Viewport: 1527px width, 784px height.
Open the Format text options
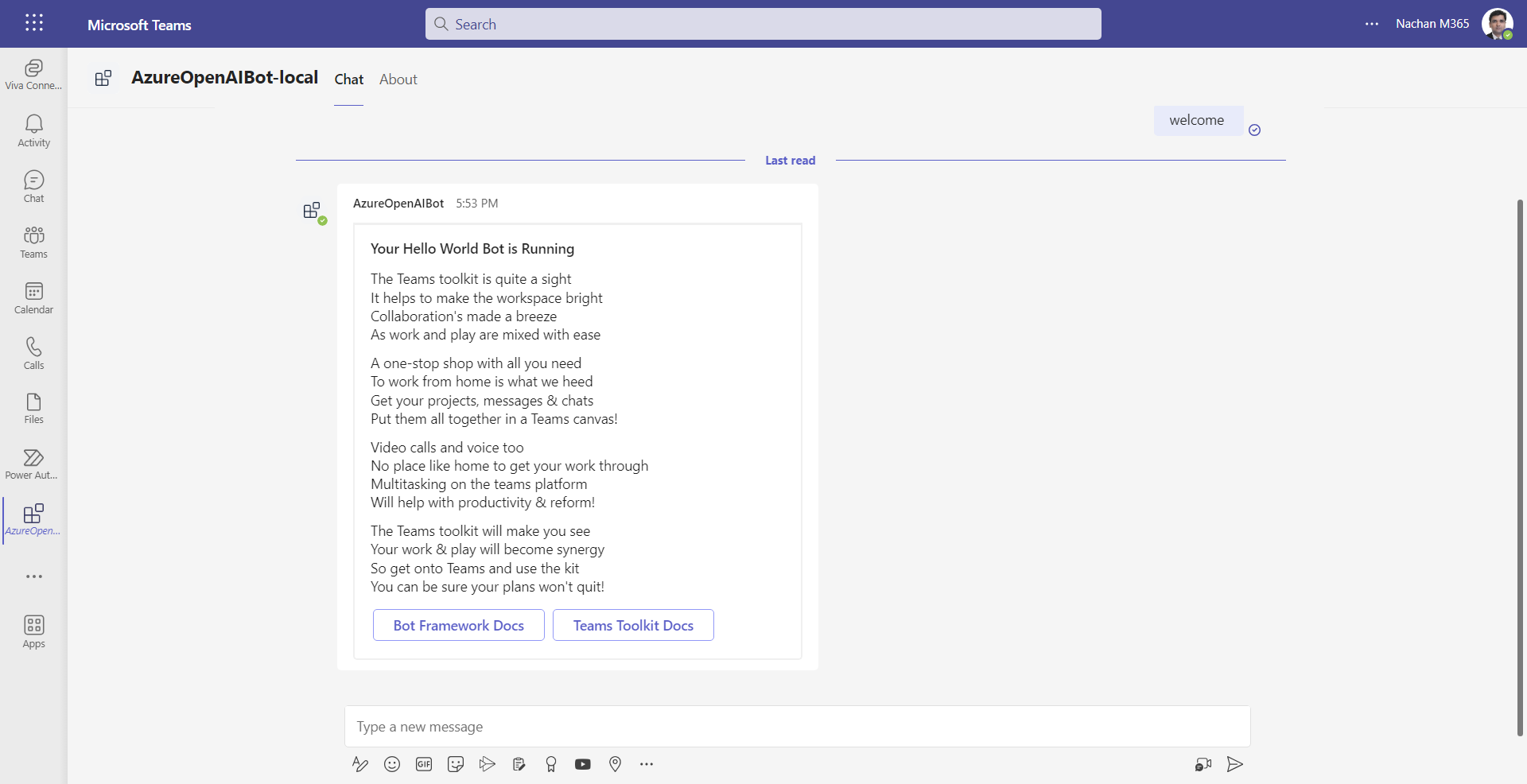click(x=360, y=764)
